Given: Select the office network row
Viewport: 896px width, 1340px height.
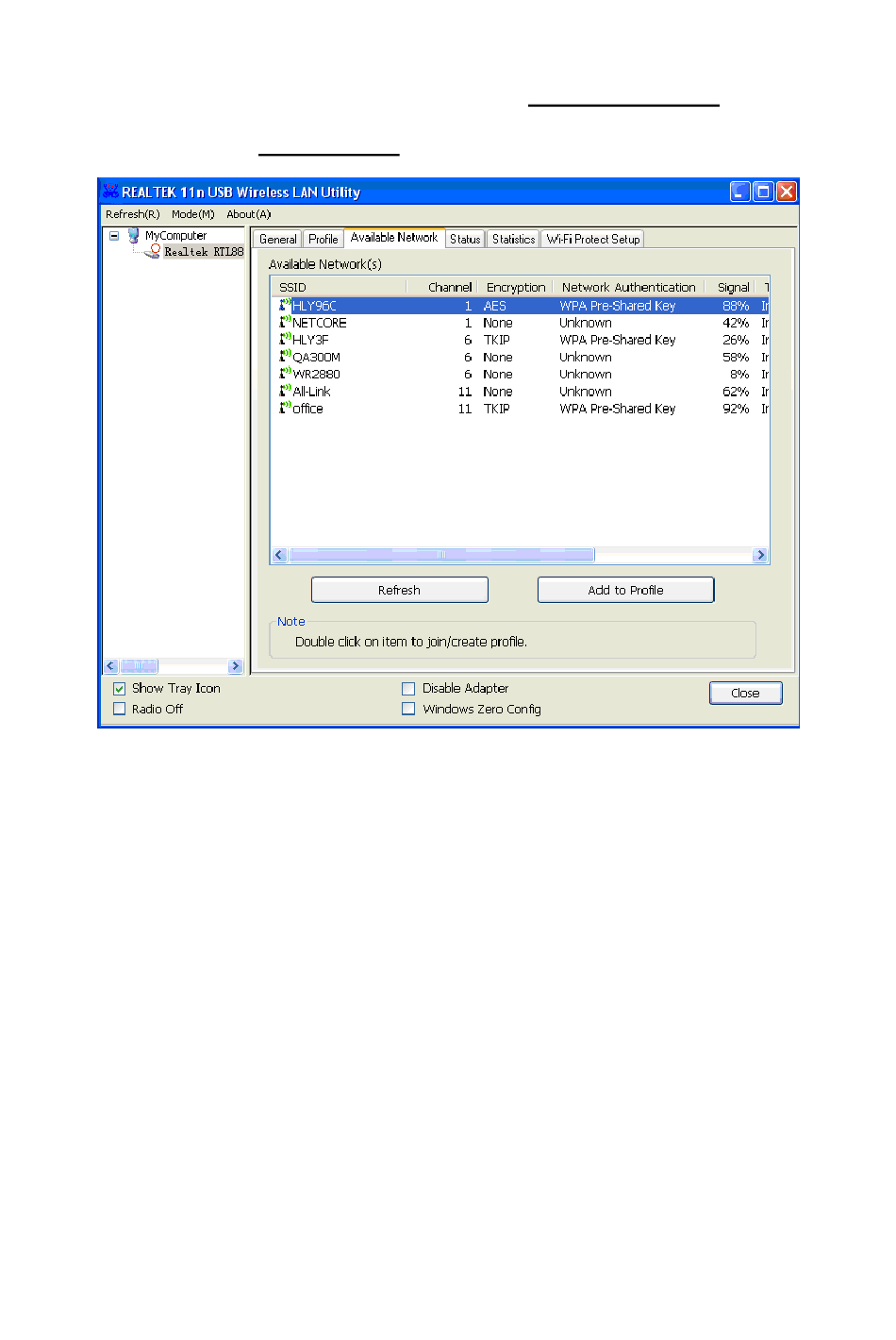Looking at the screenshot, I should (x=520, y=409).
